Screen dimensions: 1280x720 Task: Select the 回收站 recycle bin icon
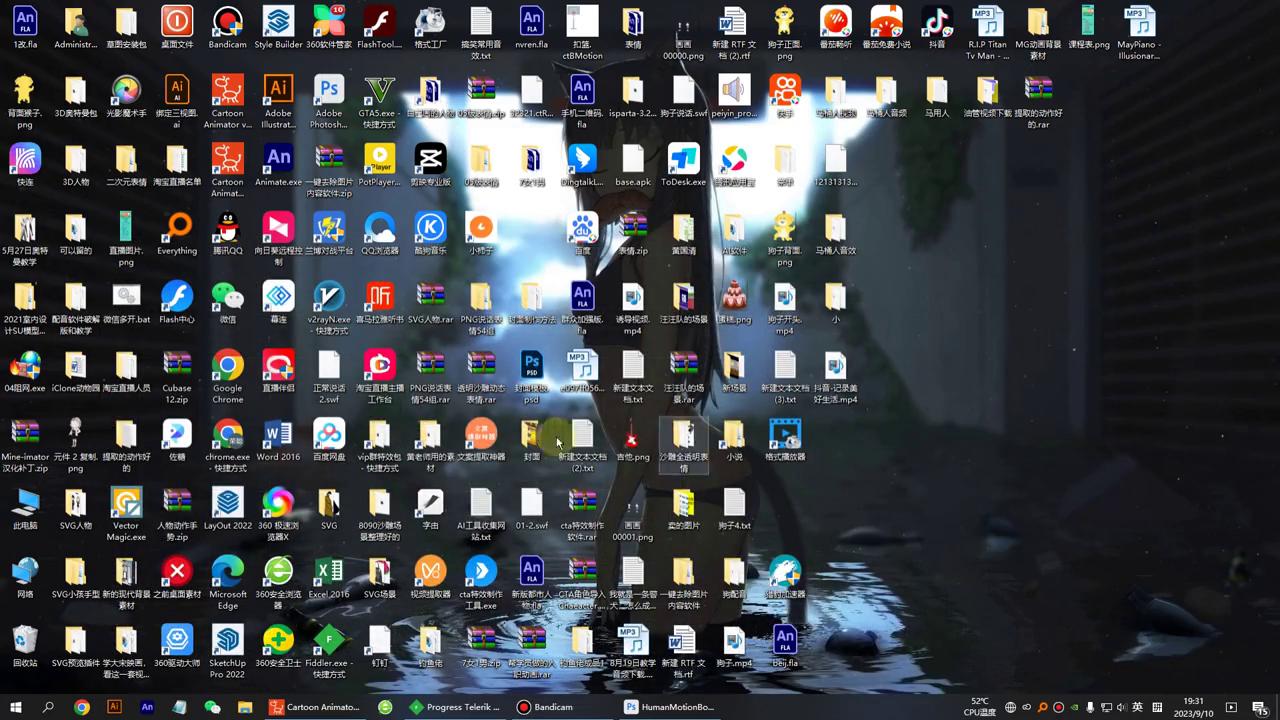coord(25,640)
